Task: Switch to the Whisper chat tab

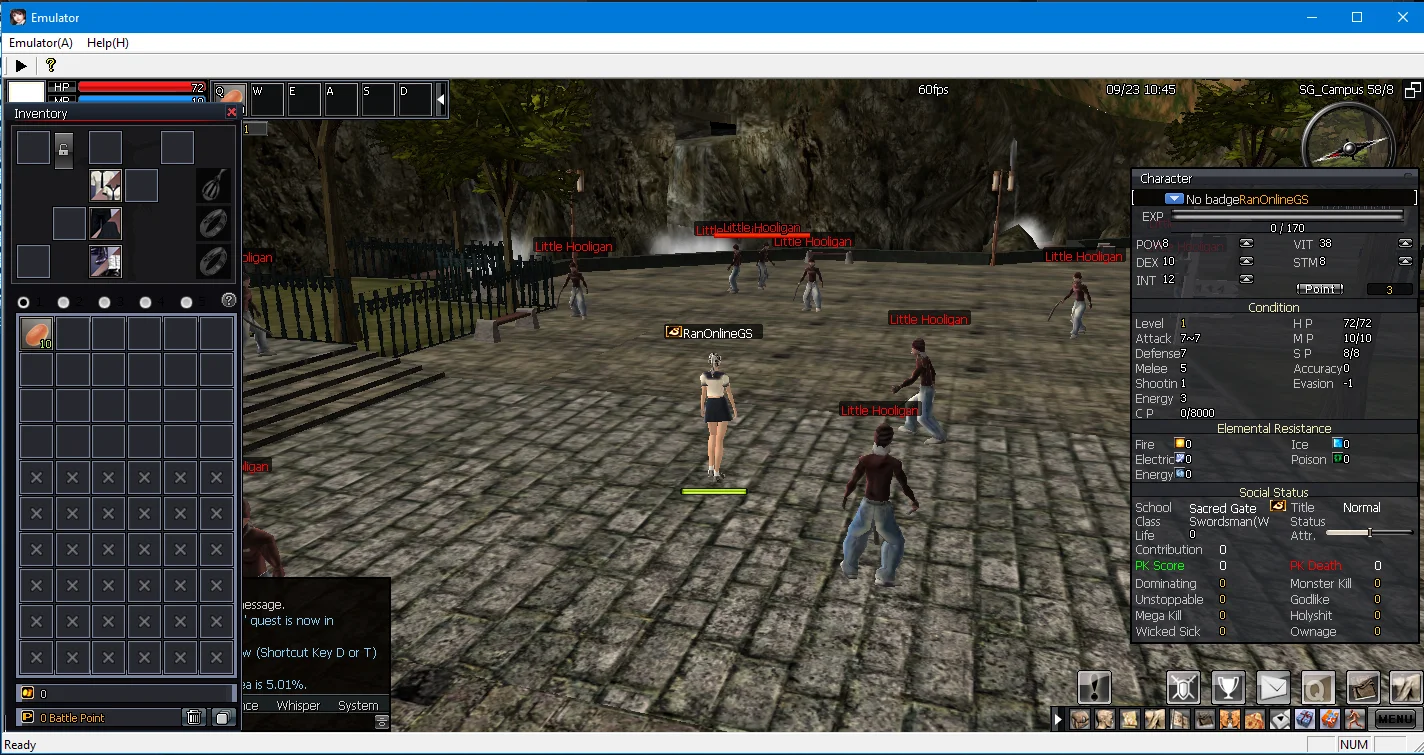Action: tap(298, 705)
